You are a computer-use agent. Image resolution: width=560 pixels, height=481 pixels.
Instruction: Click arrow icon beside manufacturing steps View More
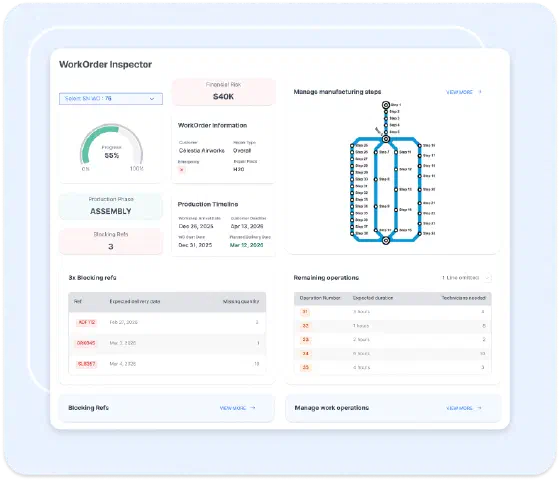coord(480,92)
